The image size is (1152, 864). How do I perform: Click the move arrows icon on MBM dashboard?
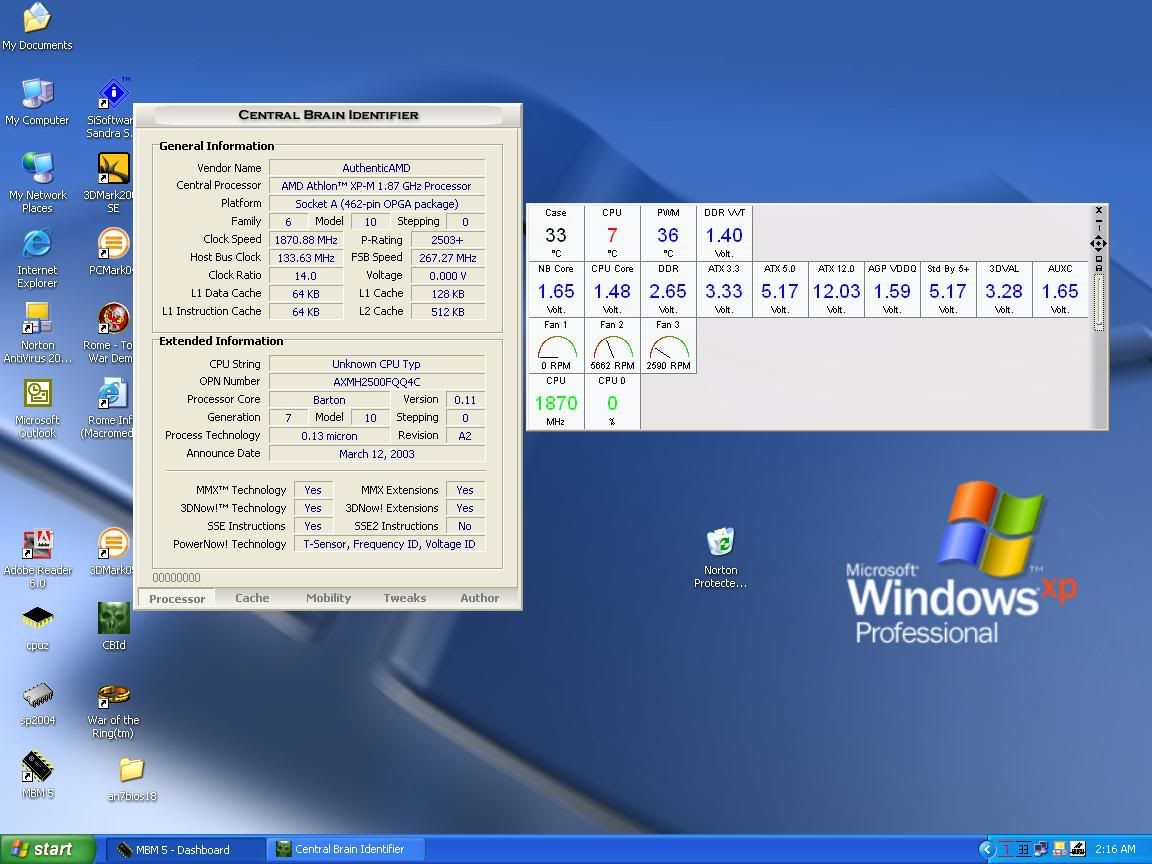(x=1099, y=243)
